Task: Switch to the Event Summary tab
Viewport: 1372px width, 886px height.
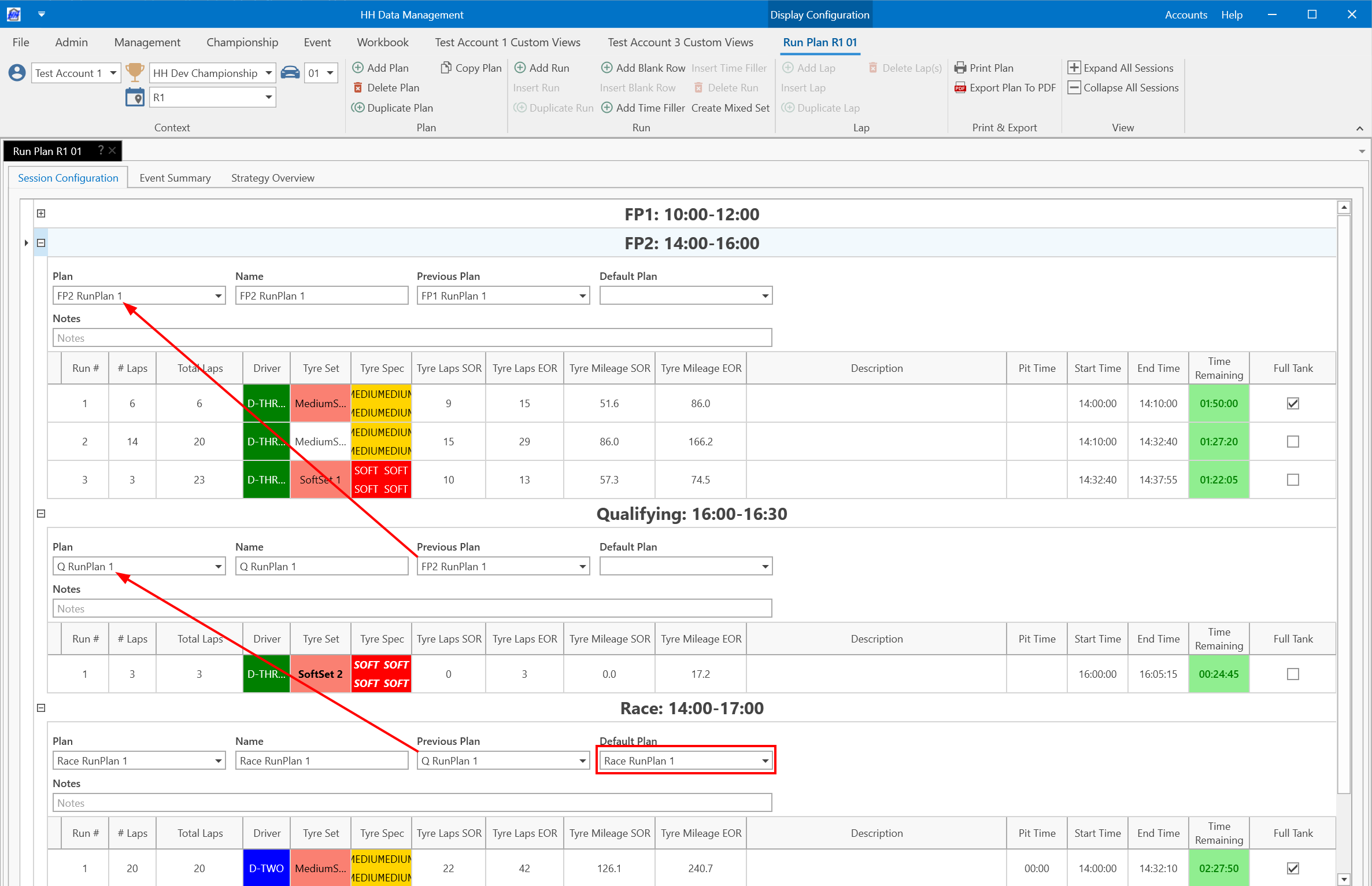Action: click(x=175, y=178)
